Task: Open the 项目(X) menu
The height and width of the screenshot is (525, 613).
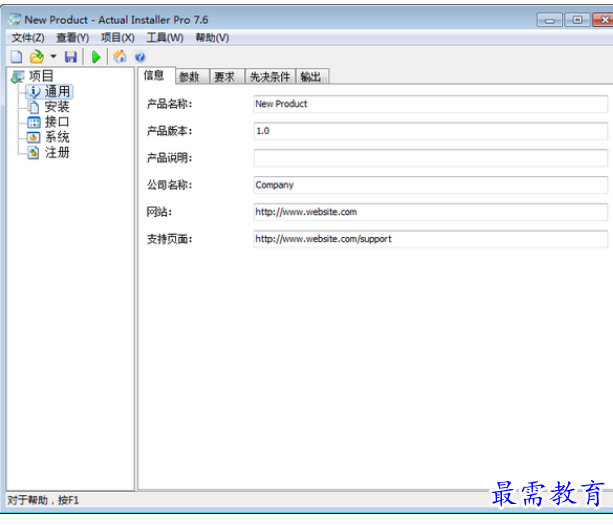Action: point(118,38)
